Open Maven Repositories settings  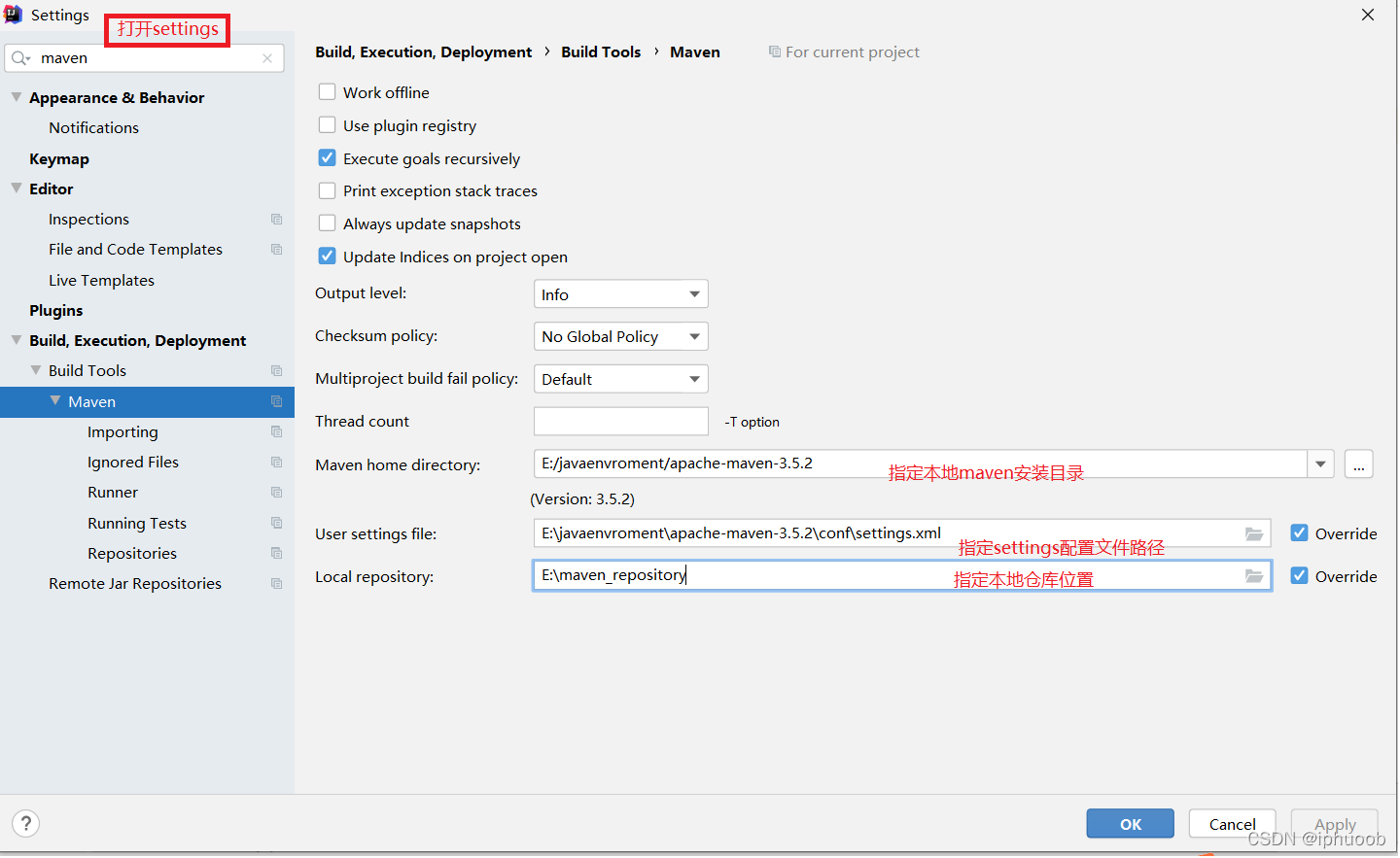(x=132, y=554)
